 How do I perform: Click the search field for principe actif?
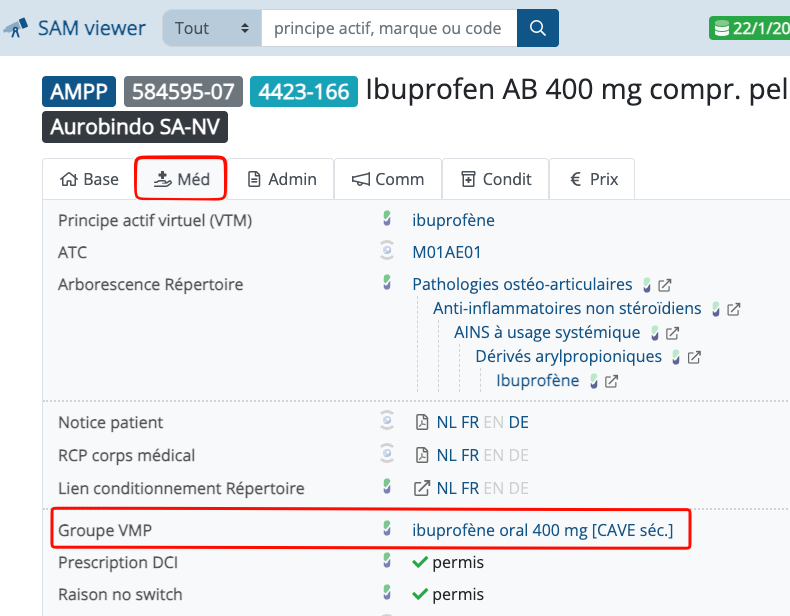click(x=389, y=28)
